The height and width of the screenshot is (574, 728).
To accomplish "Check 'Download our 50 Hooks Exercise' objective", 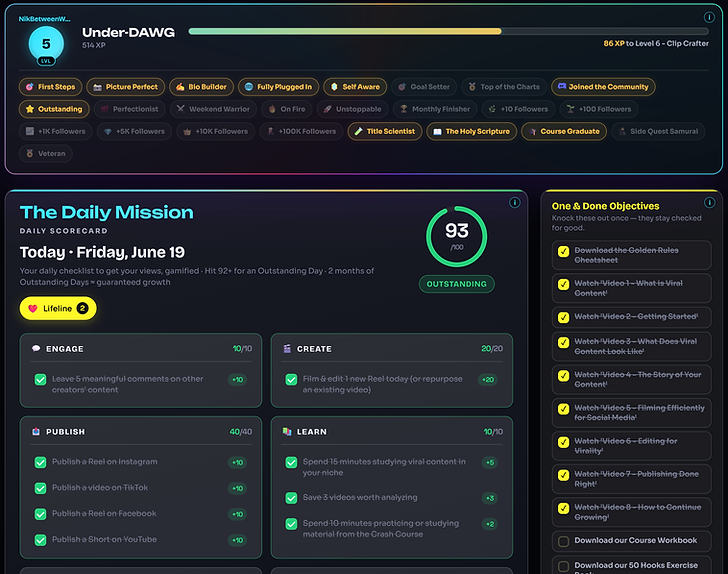I will coord(564,566).
